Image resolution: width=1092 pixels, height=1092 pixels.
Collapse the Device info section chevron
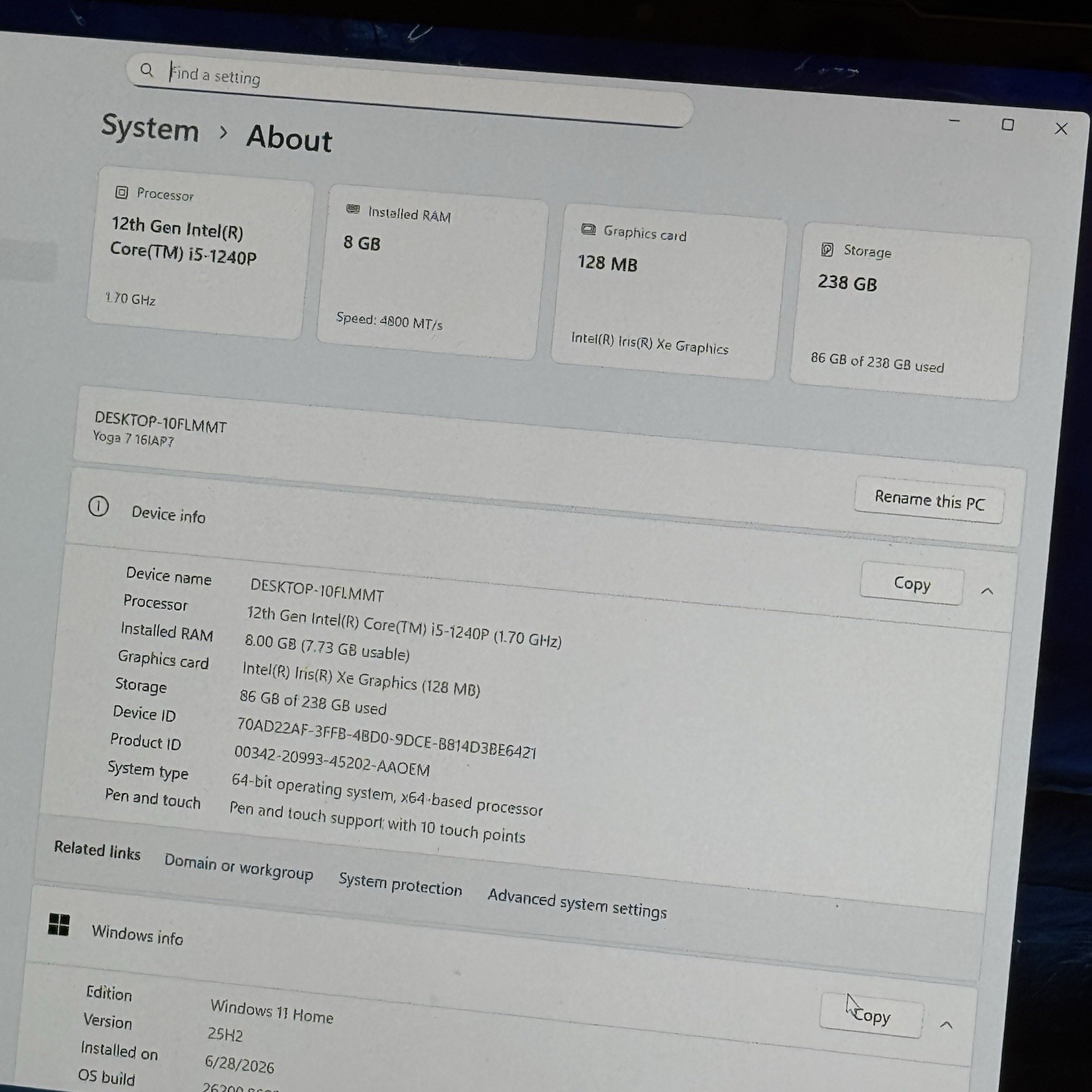click(987, 591)
